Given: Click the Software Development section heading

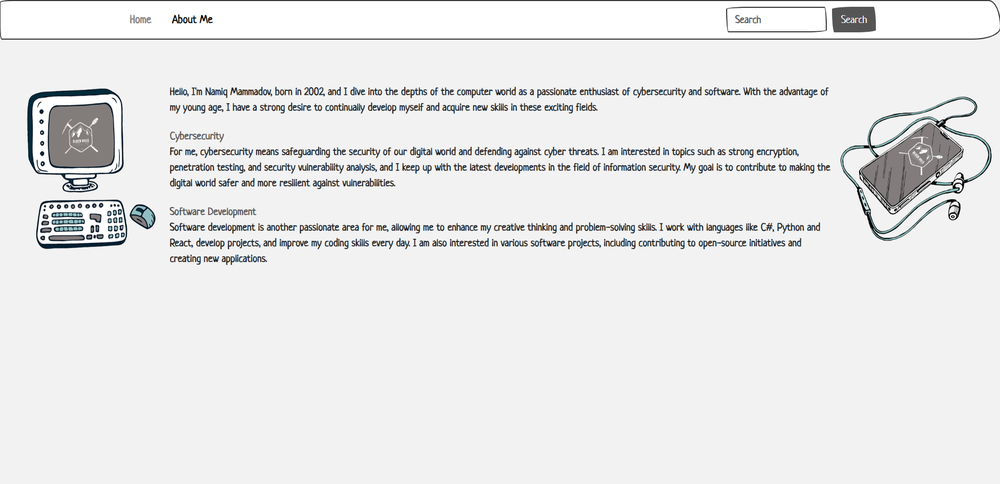Looking at the screenshot, I should [213, 211].
